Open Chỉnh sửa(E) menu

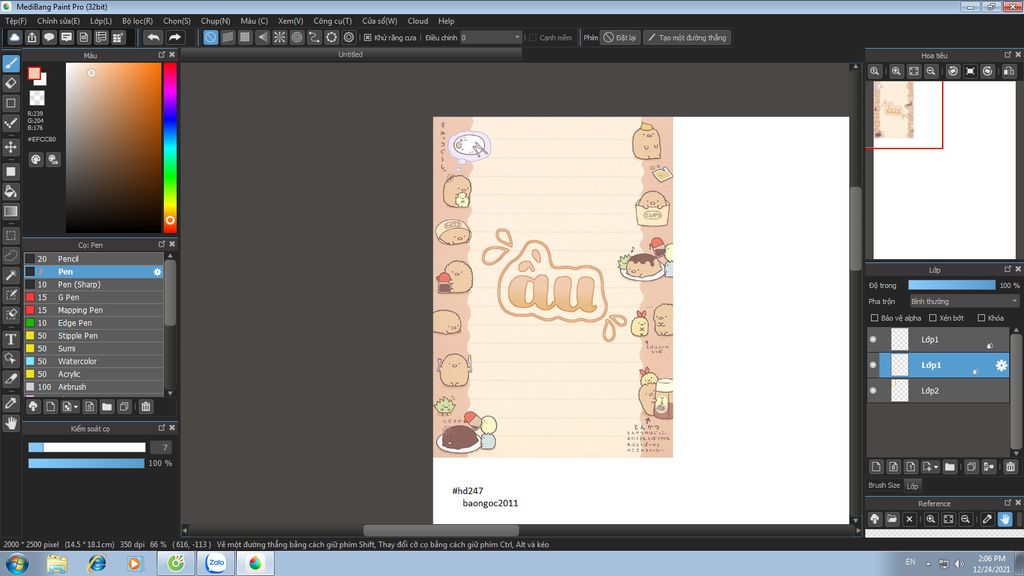point(58,21)
